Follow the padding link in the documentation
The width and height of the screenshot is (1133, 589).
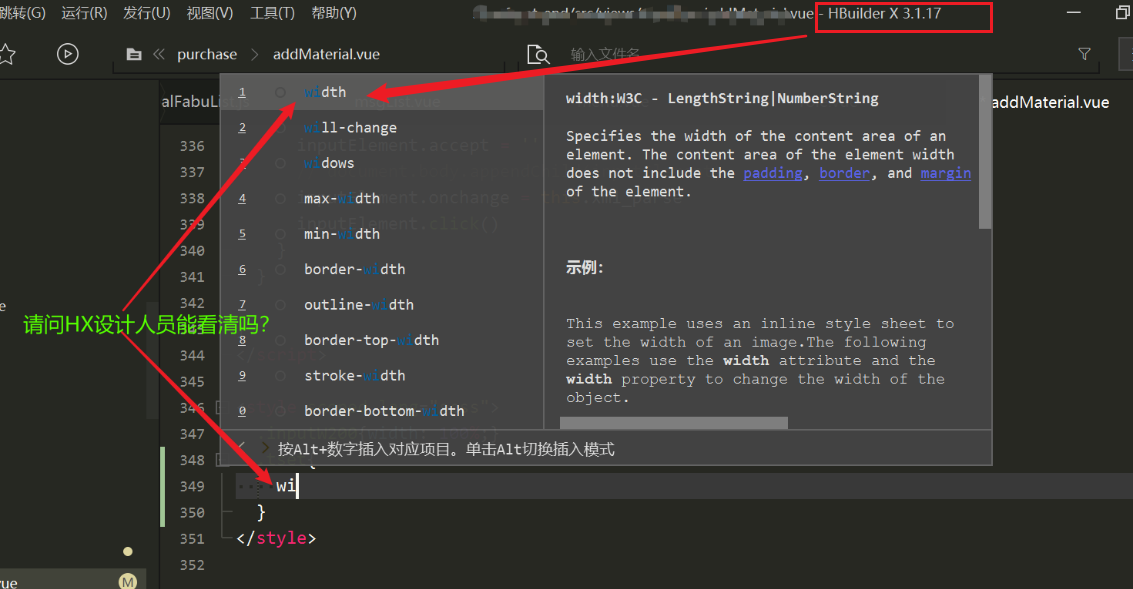point(772,173)
